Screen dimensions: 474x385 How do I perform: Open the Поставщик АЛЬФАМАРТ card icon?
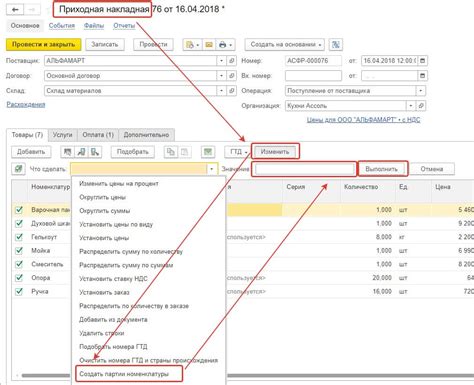(x=232, y=61)
